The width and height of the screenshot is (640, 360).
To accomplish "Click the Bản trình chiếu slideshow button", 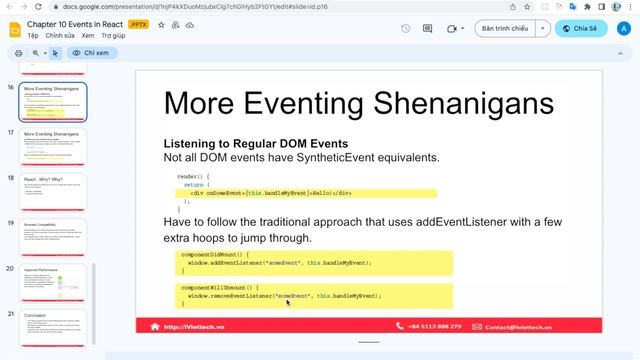I will click(x=505, y=29).
